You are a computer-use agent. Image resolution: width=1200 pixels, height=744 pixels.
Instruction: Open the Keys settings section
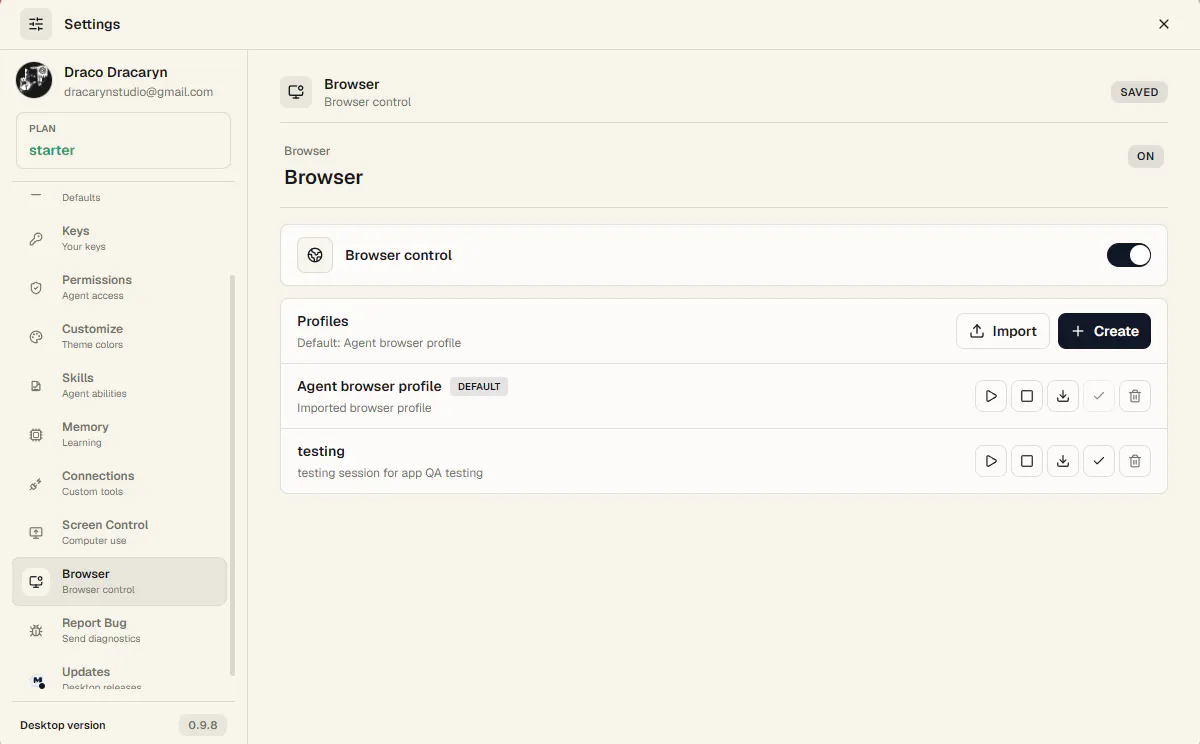point(119,238)
